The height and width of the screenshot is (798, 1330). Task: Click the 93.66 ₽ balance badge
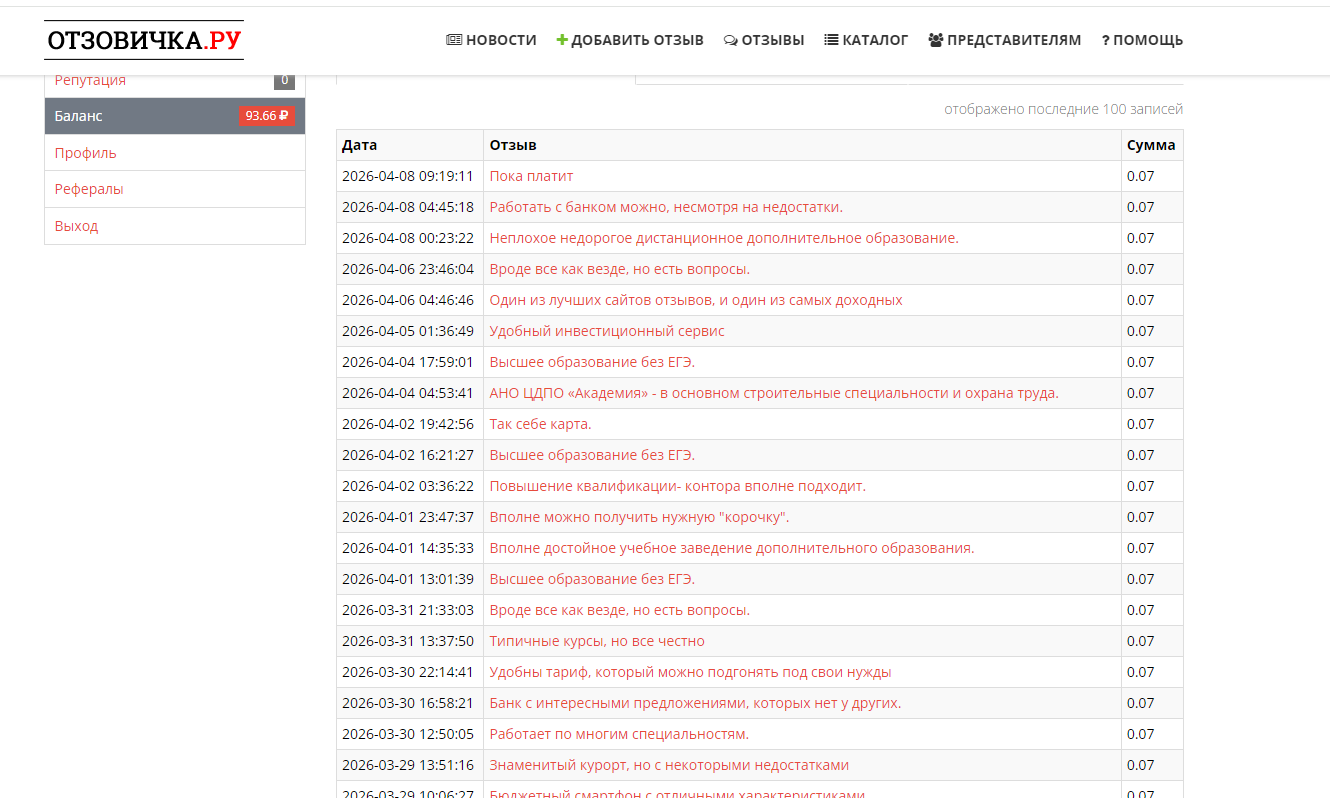pos(267,116)
